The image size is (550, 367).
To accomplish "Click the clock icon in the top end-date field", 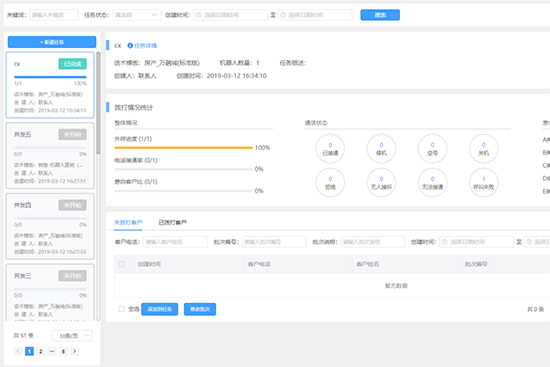I will [283, 15].
